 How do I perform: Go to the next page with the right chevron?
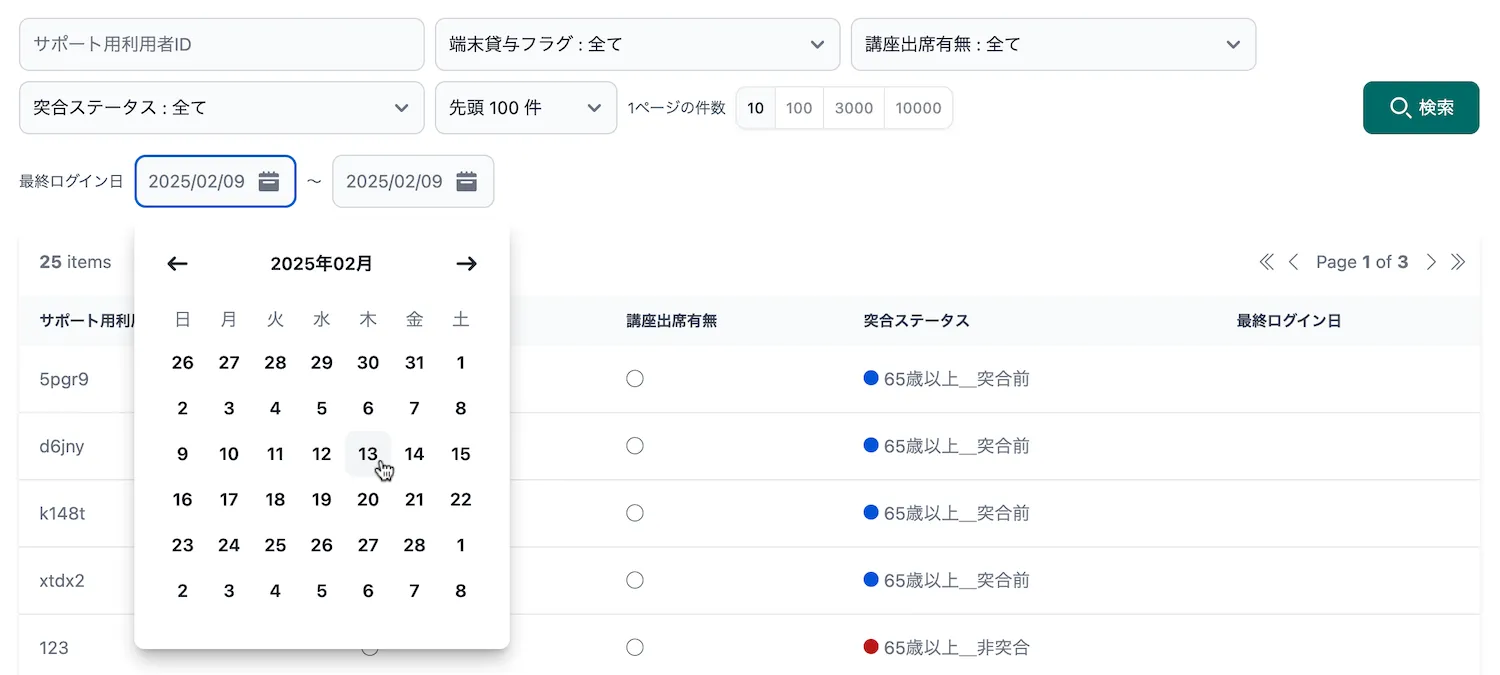pyautogui.click(x=1431, y=261)
